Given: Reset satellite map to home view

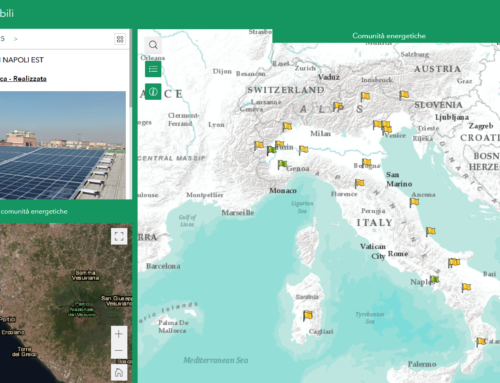Looking at the screenshot, I should pyautogui.click(x=119, y=372).
